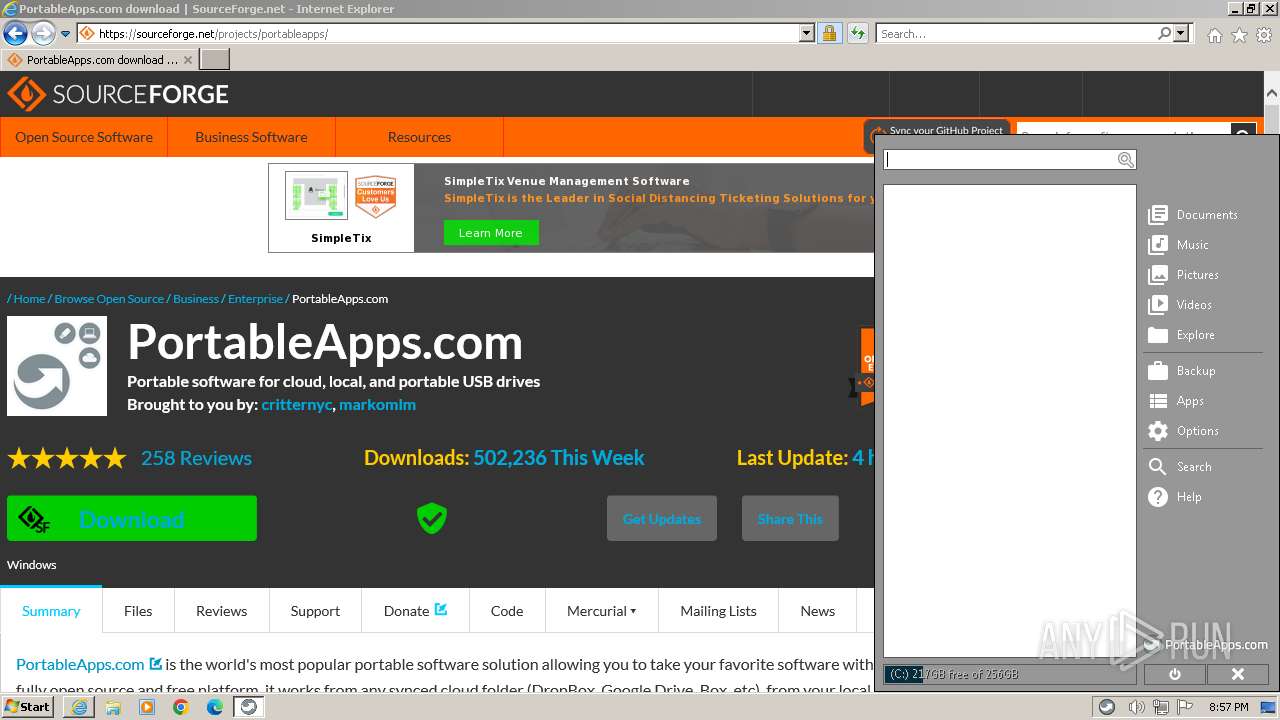1280x720 pixels.
Task: Switch to the Support tab
Action: point(315,611)
